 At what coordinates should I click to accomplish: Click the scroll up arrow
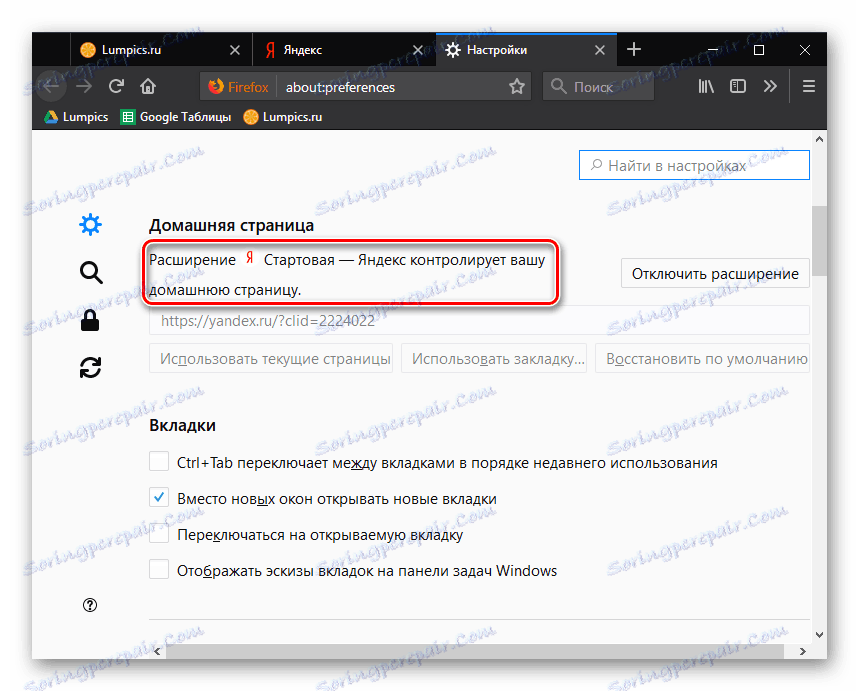tap(820, 139)
